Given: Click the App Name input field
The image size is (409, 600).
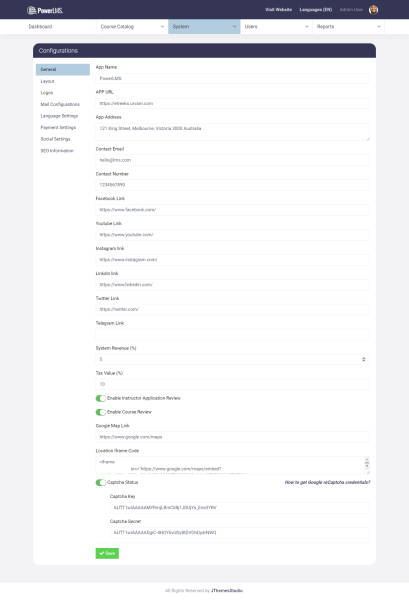Looking at the screenshot, I should point(232,78).
